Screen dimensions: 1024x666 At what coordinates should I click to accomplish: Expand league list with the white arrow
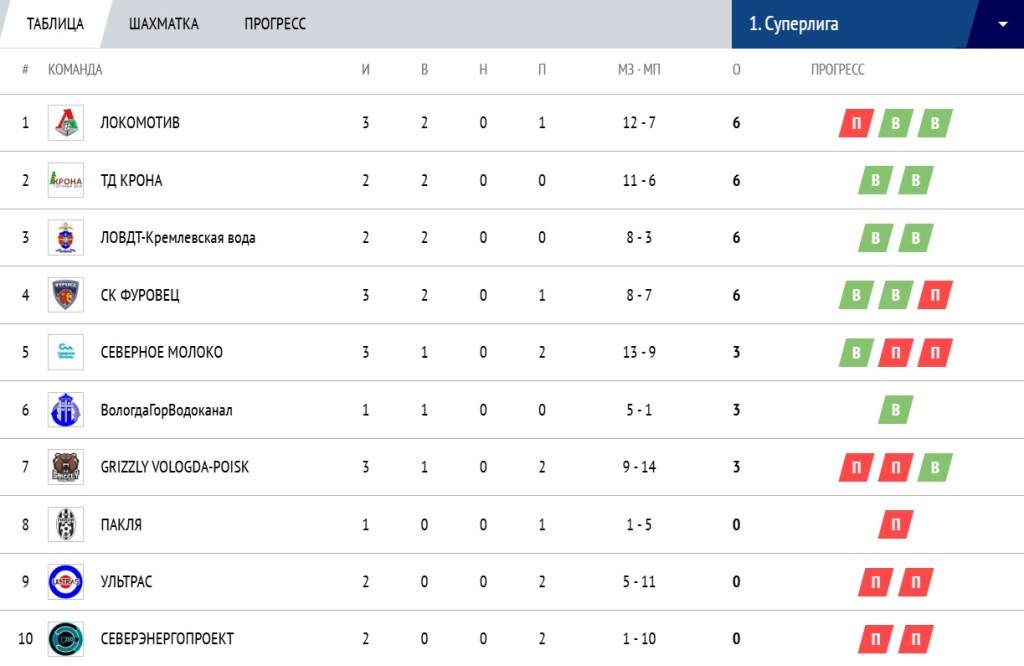[x=1002, y=24]
